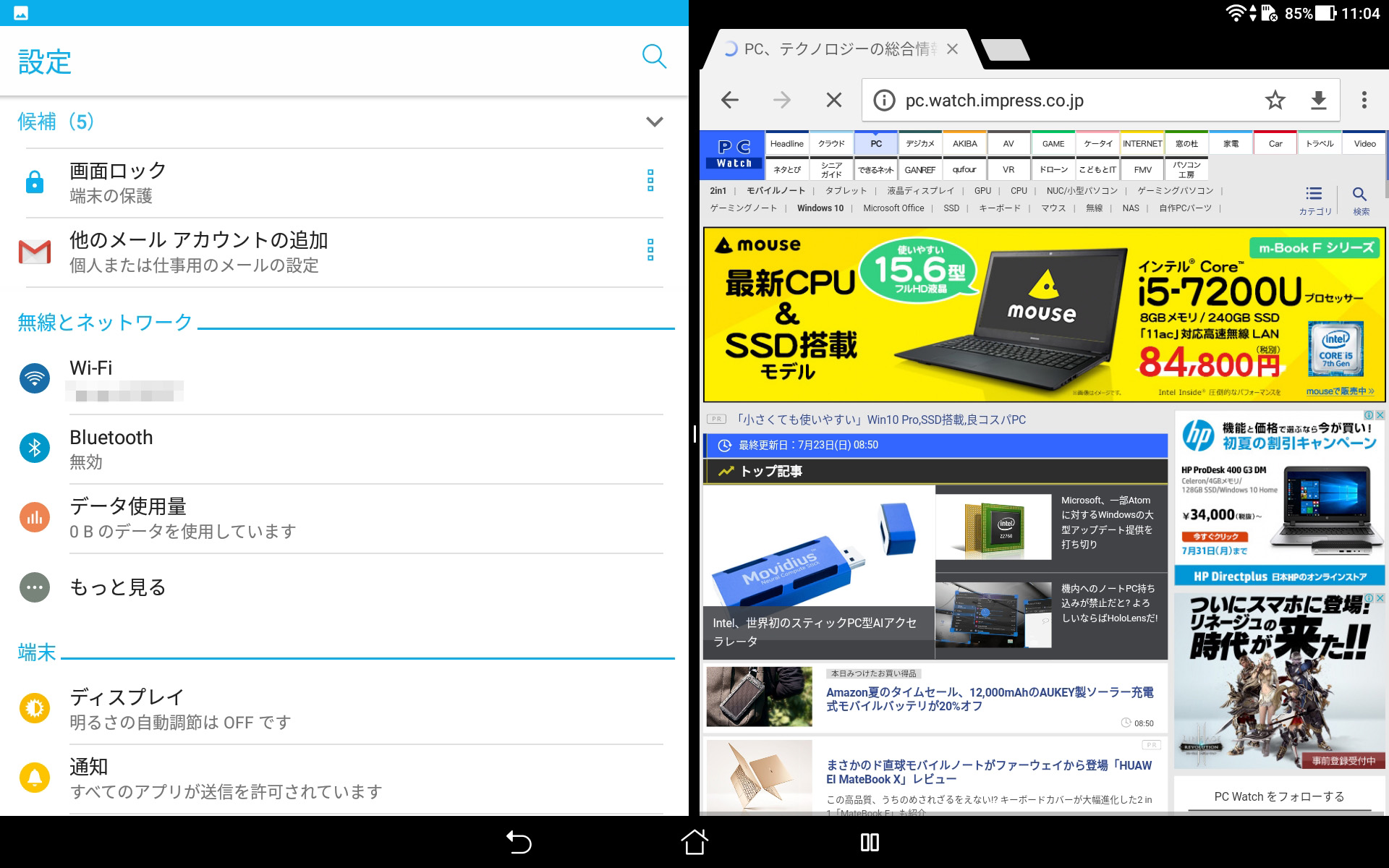Open ディスプレイ row 明るさの自動調節
Screen dimensions: 1389x868
pos(344,709)
